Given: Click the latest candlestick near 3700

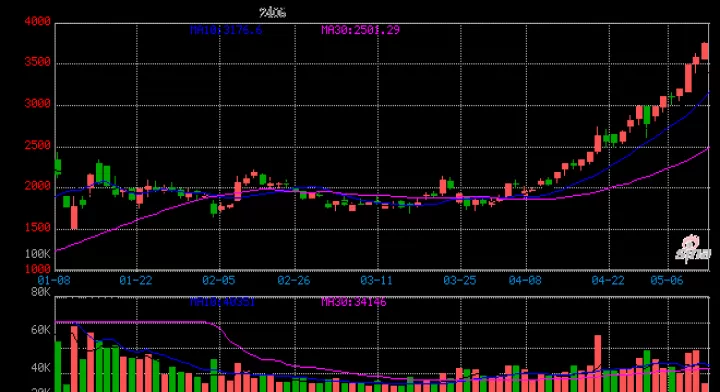Looking at the screenshot, I should point(705,51).
